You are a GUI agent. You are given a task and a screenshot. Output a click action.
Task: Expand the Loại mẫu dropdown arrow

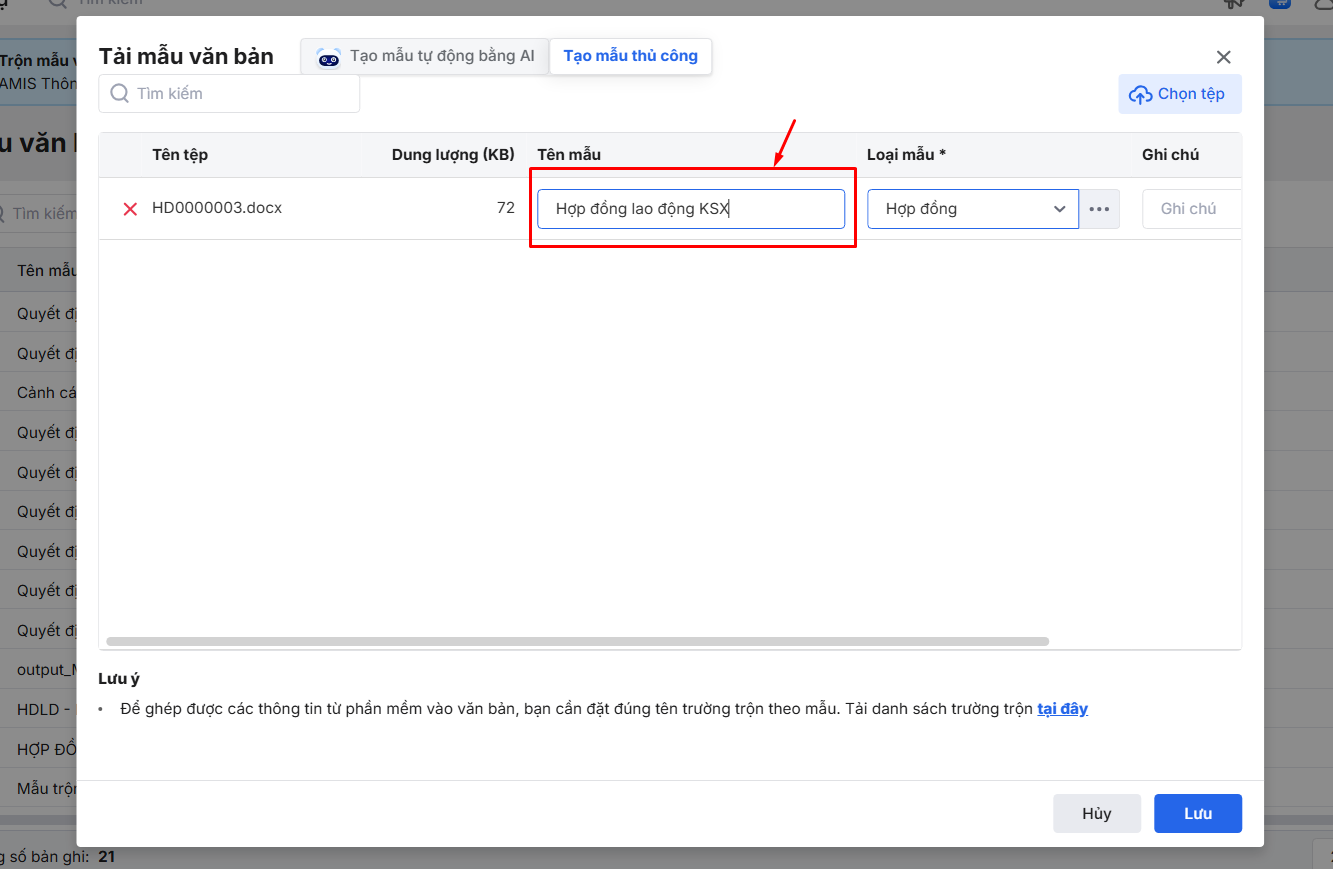(1059, 209)
